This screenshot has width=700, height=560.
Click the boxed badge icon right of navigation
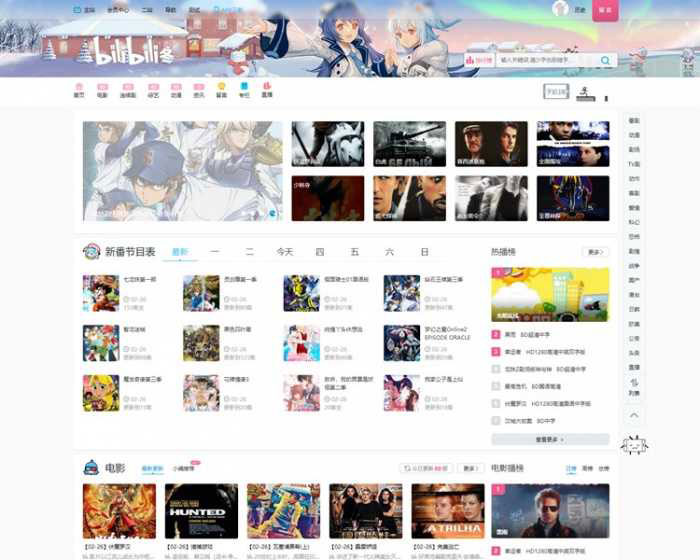556,92
